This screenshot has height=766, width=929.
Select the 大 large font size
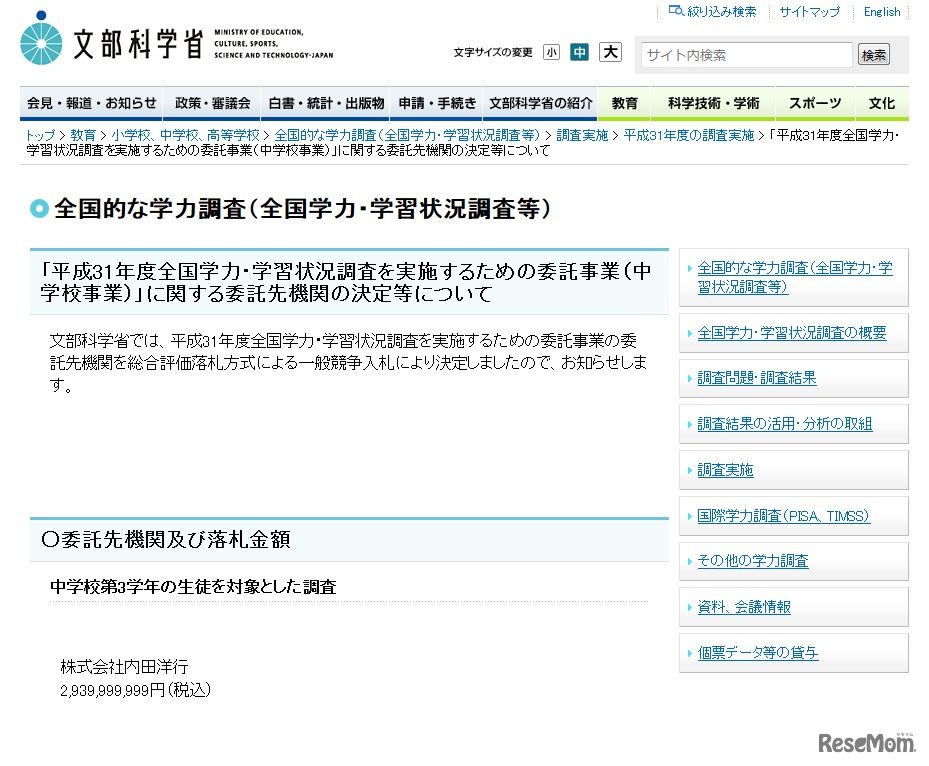click(x=610, y=51)
